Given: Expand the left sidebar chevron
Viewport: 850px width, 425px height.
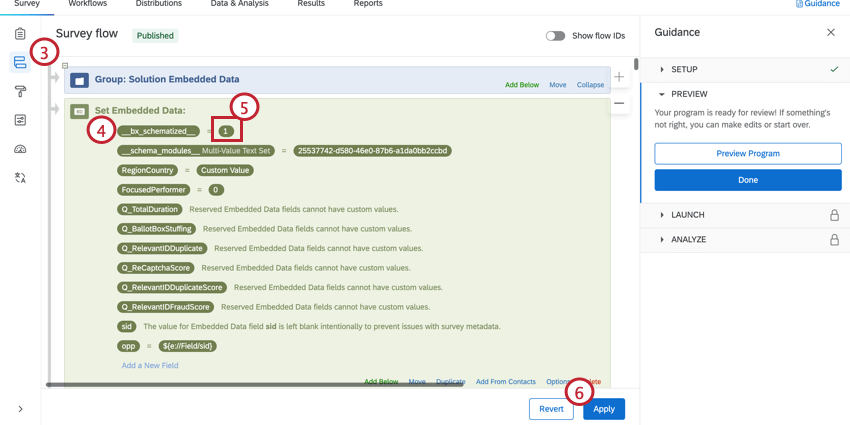Looking at the screenshot, I should 20,409.
